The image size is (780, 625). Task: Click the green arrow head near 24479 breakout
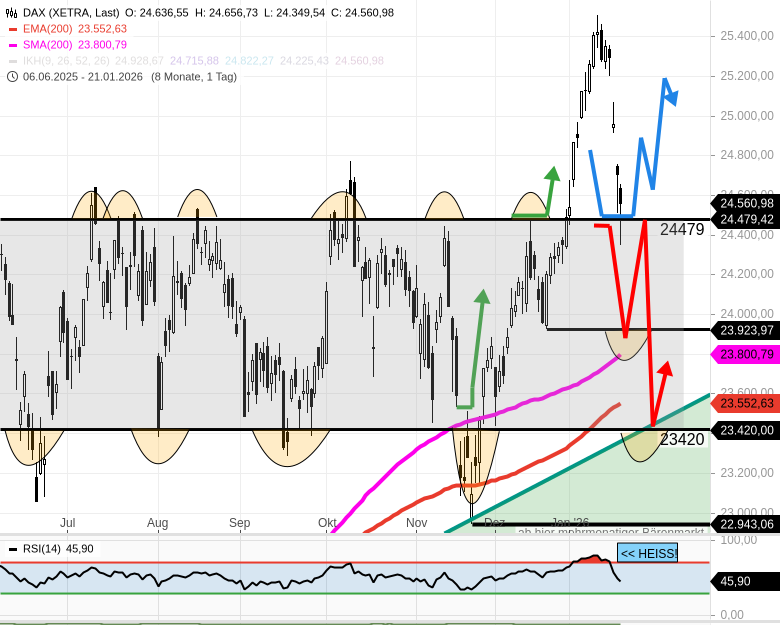click(551, 175)
